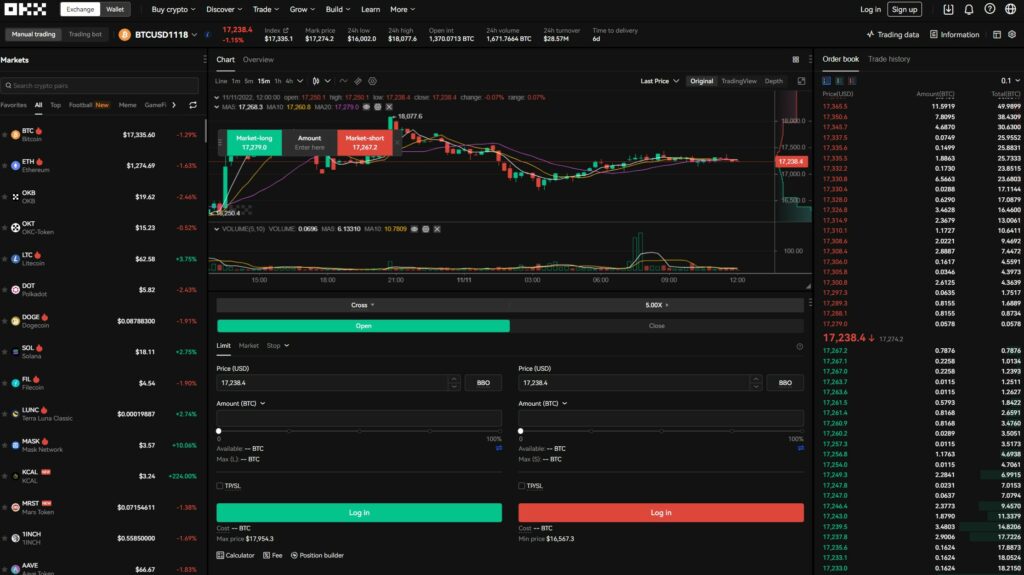
Task: Open the Cross margin mode dropdown
Action: [x=362, y=305]
